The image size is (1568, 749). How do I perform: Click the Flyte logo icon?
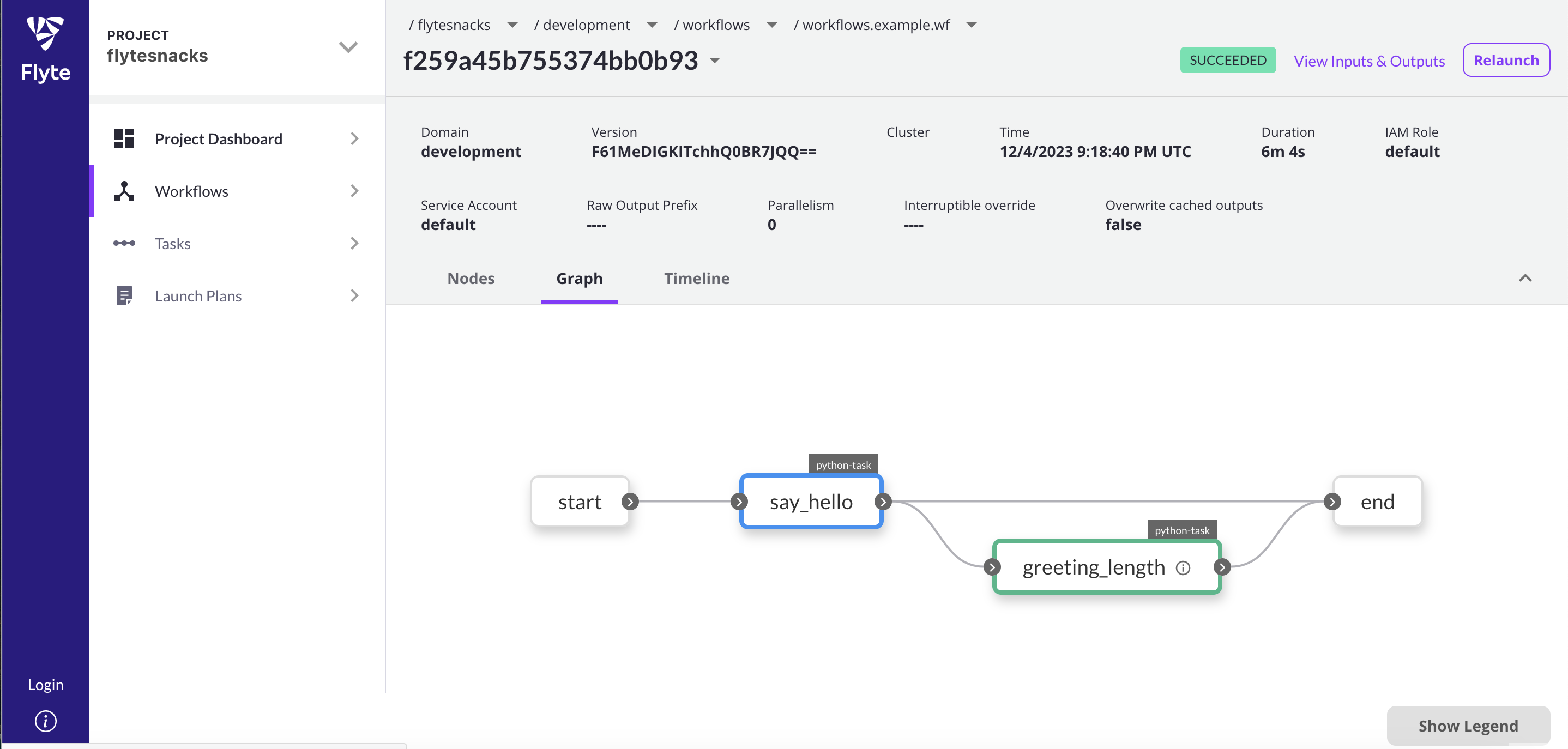[x=45, y=33]
